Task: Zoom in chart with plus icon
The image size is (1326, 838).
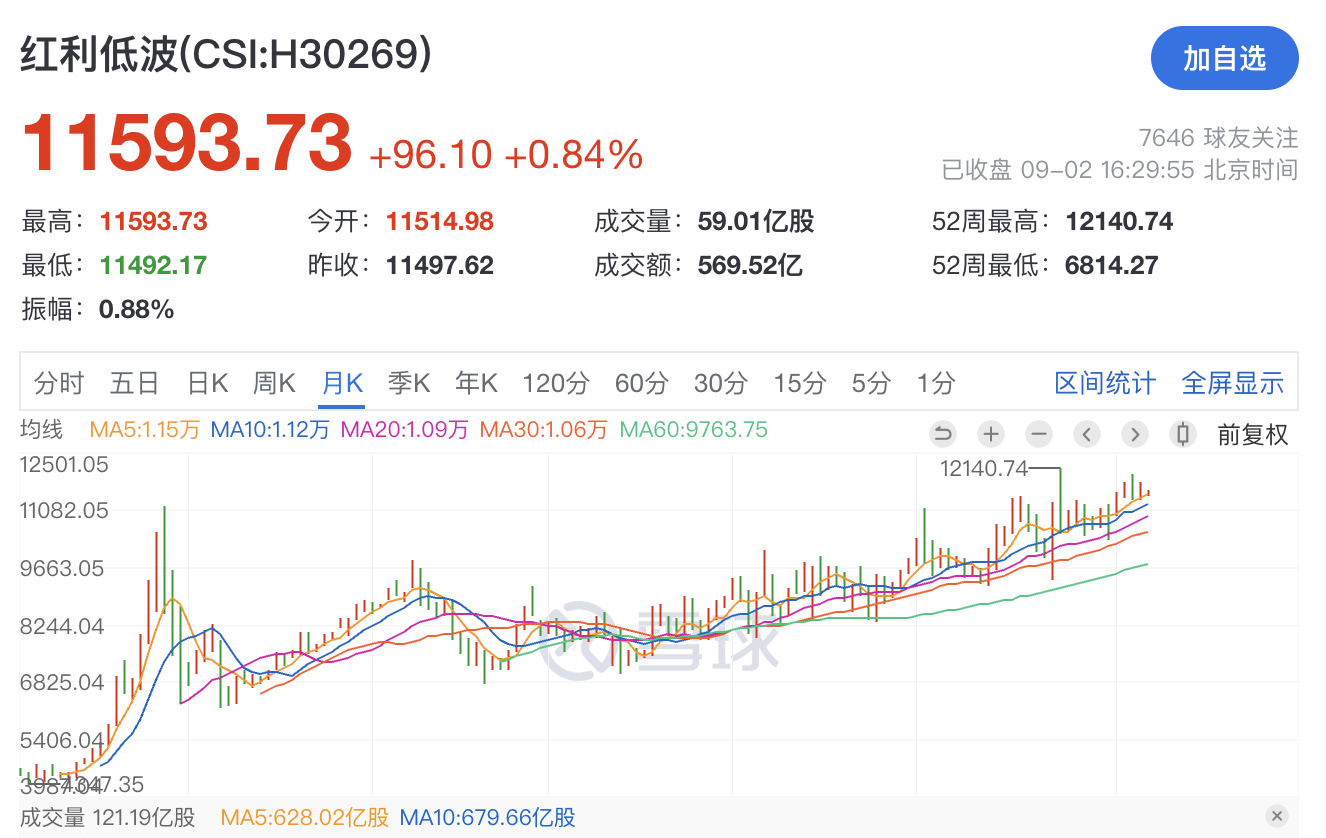Action: point(990,434)
